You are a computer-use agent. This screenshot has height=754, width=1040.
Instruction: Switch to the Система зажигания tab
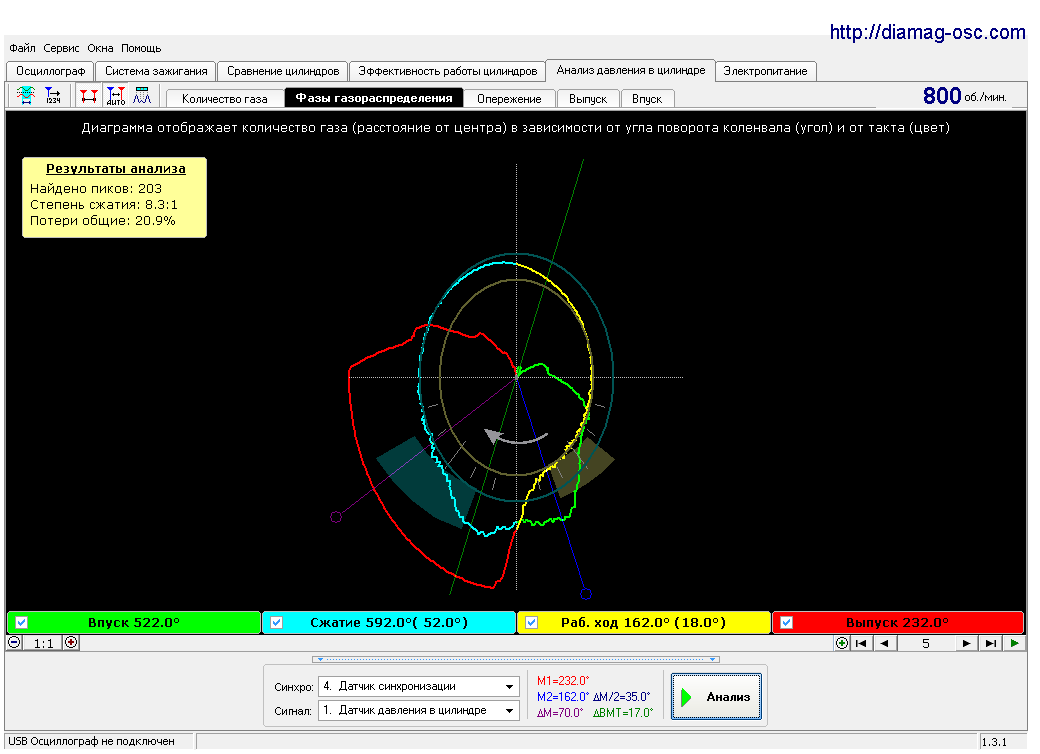click(156, 71)
